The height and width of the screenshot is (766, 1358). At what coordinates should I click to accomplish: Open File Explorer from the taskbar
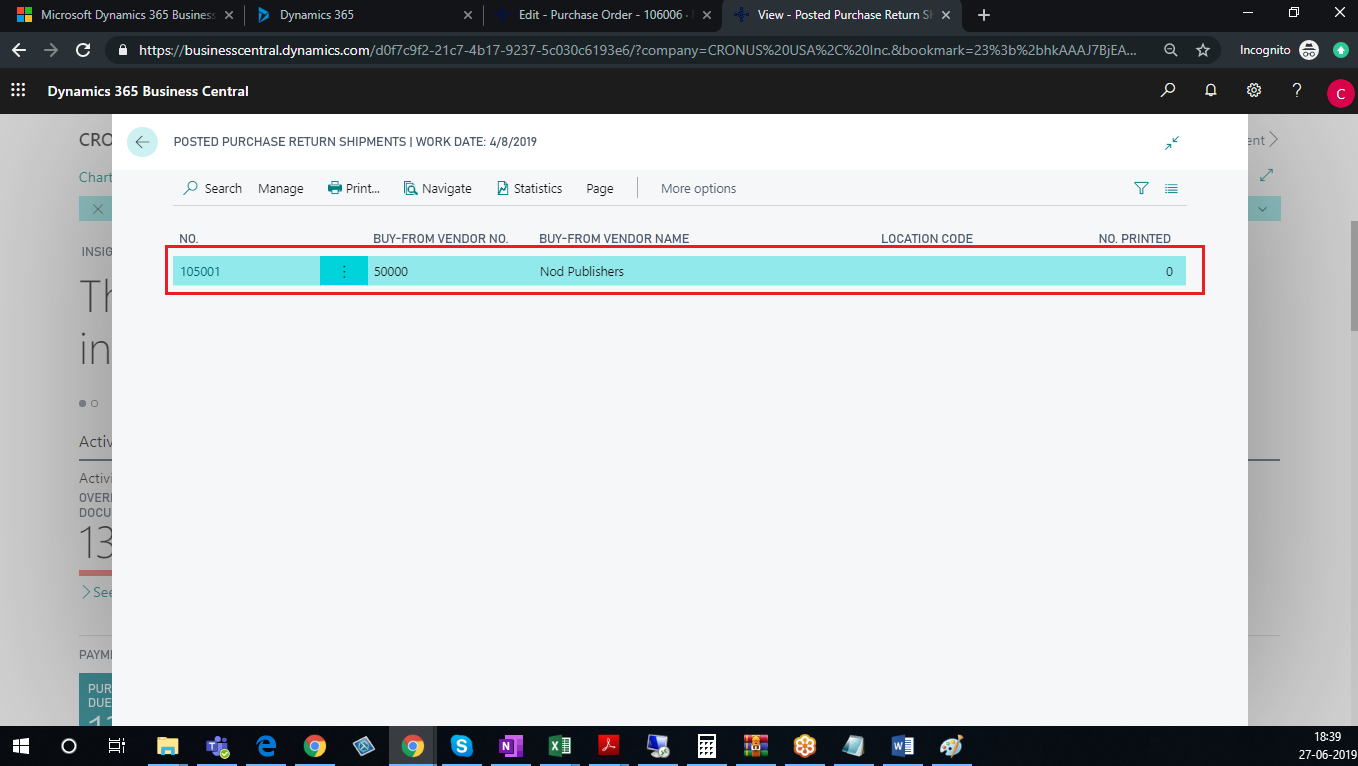(167, 746)
